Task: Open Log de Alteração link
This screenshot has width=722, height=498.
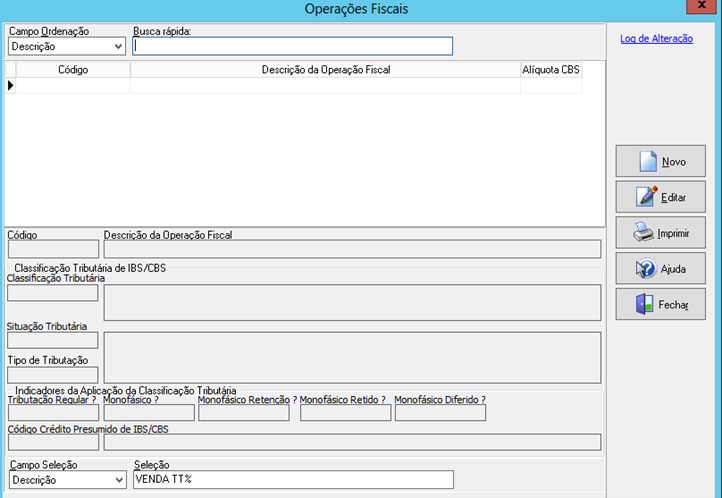Action: point(656,39)
